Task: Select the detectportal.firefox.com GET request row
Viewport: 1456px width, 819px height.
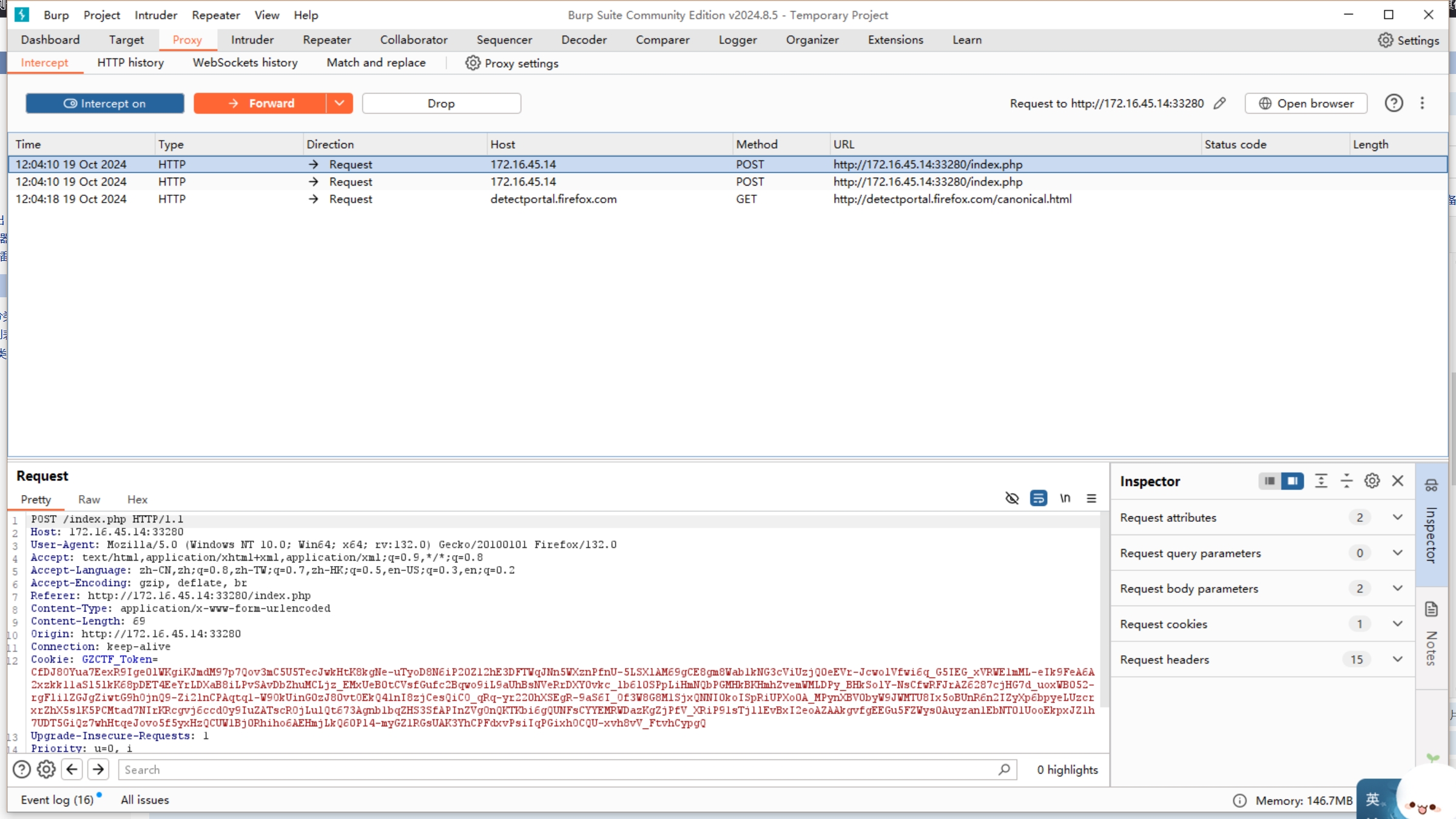Action: tap(727, 199)
